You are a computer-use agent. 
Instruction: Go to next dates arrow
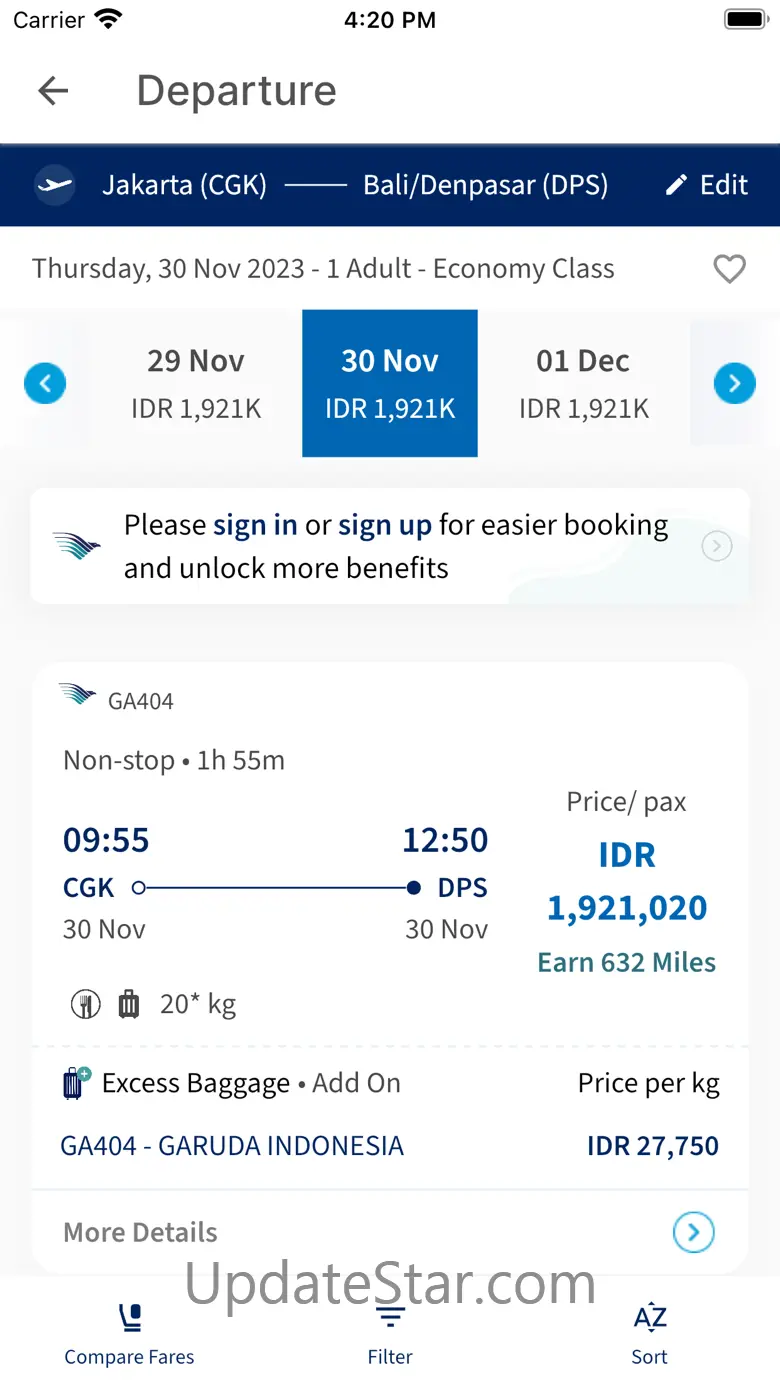click(734, 383)
